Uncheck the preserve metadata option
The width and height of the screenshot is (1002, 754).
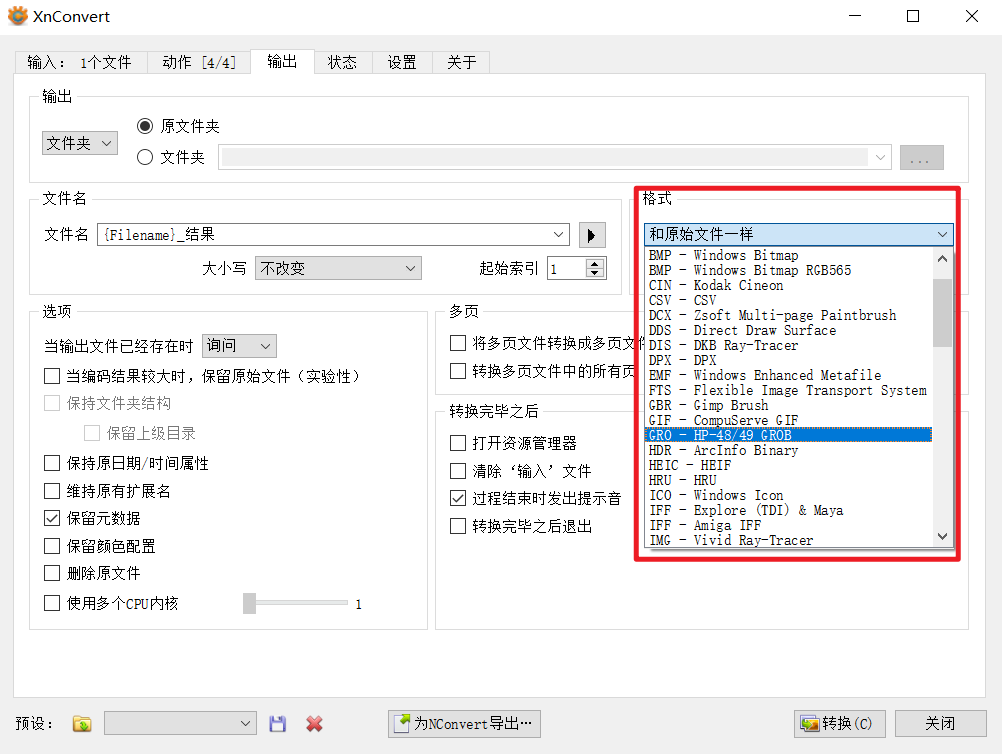(52, 518)
